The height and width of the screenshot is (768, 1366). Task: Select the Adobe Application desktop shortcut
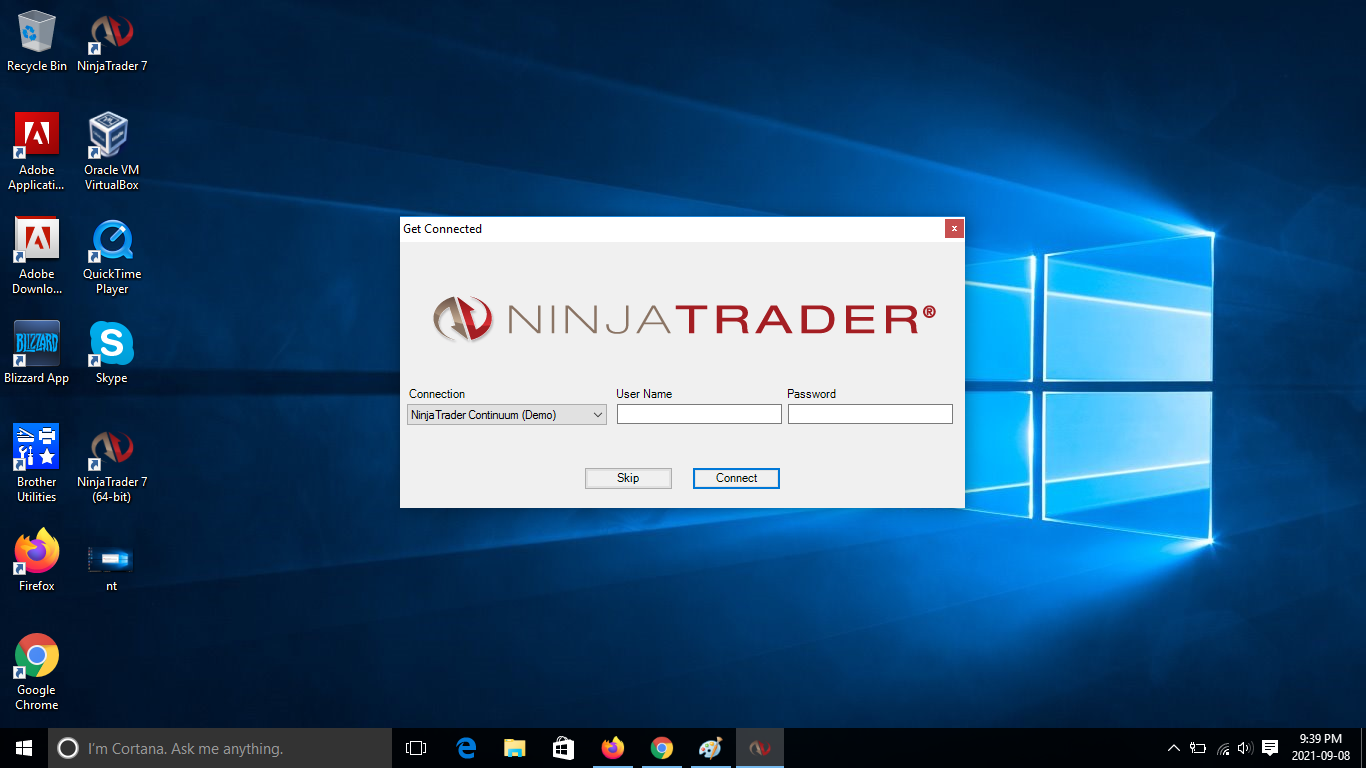tap(37, 152)
